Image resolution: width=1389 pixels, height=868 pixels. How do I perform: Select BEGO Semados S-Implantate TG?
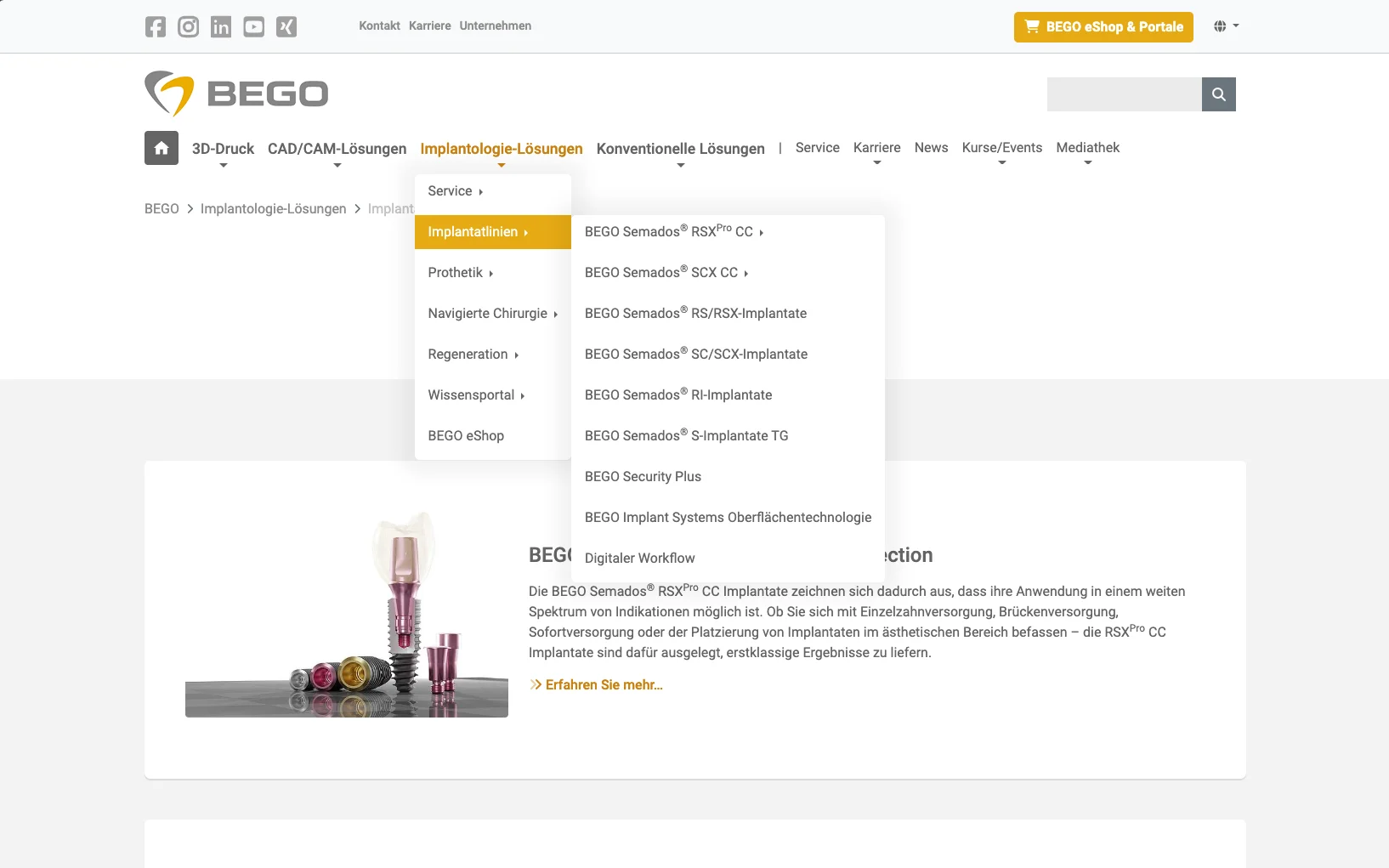click(x=729, y=436)
